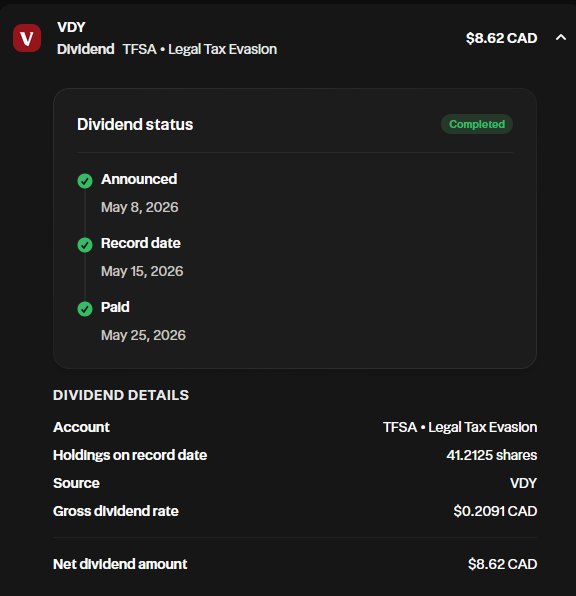Click the Announced green checkmark icon
The image size is (576, 596).
coord(85,181)
